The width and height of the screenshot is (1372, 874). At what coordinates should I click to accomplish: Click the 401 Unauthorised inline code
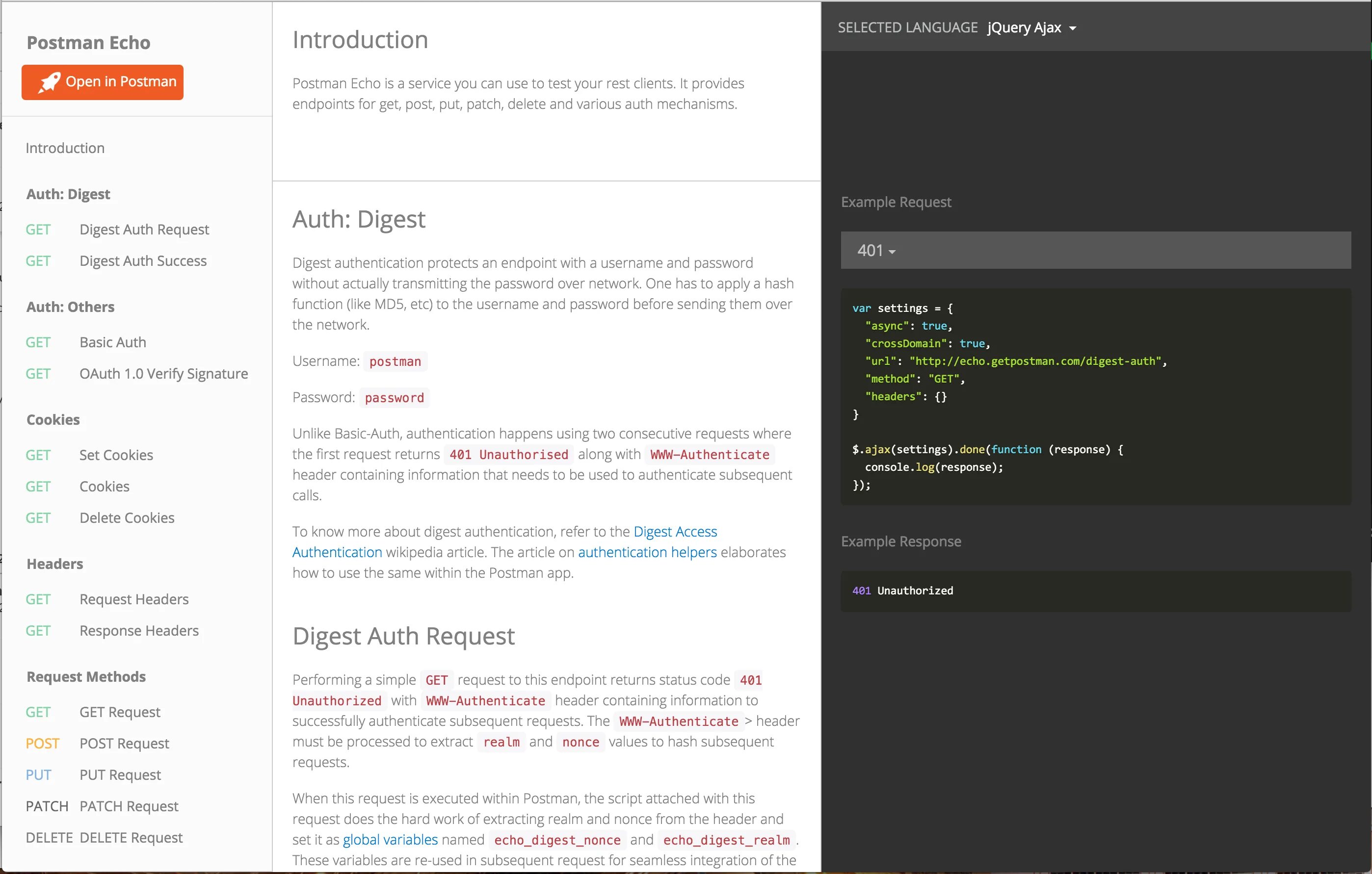tap(509, 454)
